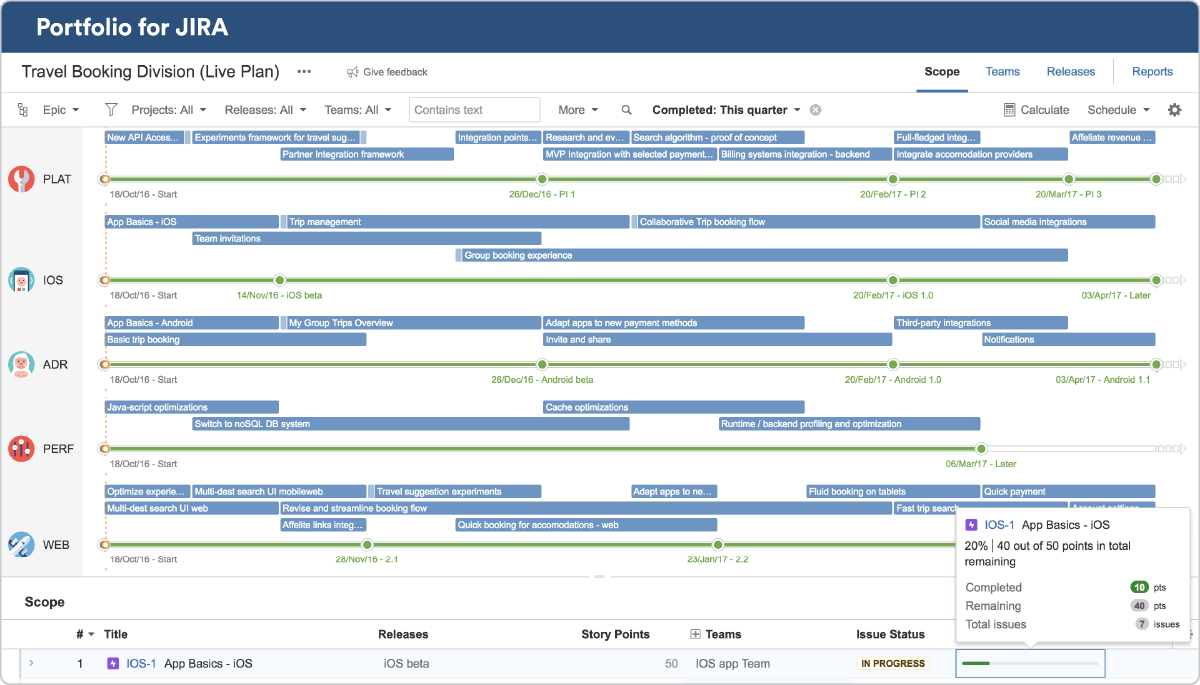The height and width of the screenshot is (685, 1200).
Task: Switch to the Reports tab
Action: point(1152,72)
